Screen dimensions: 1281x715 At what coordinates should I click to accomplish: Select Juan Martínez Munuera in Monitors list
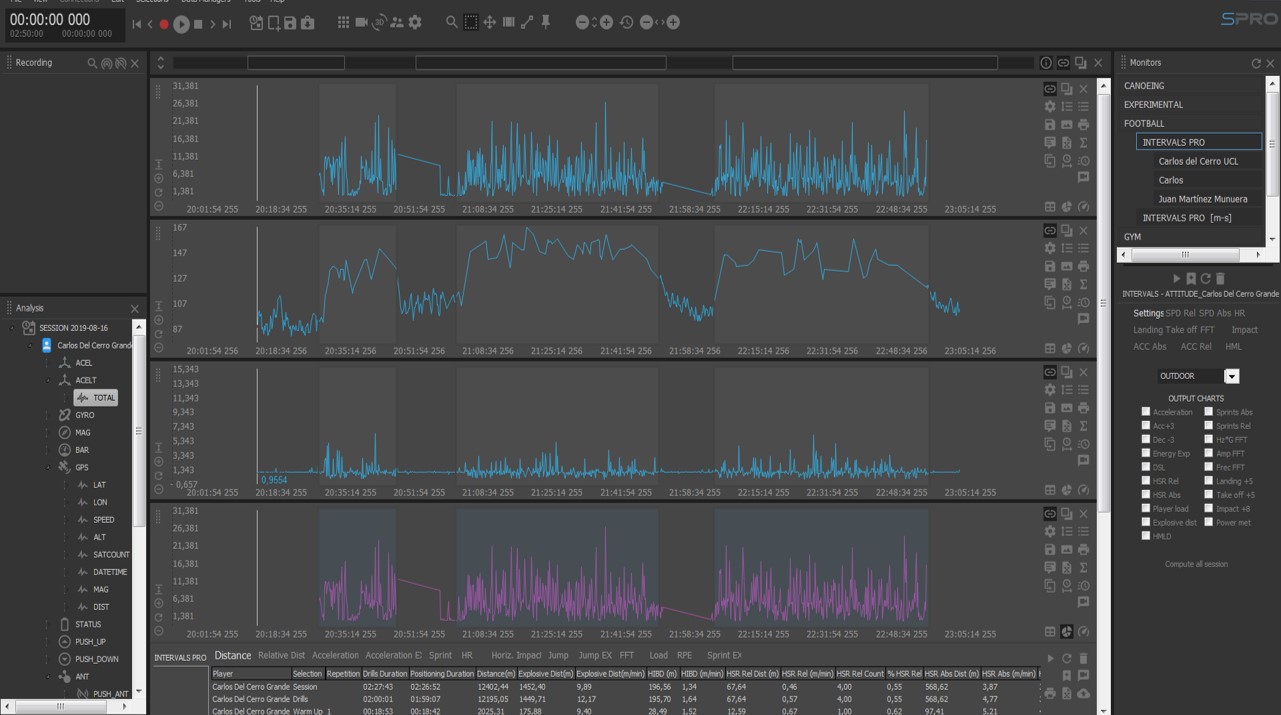1202,199
